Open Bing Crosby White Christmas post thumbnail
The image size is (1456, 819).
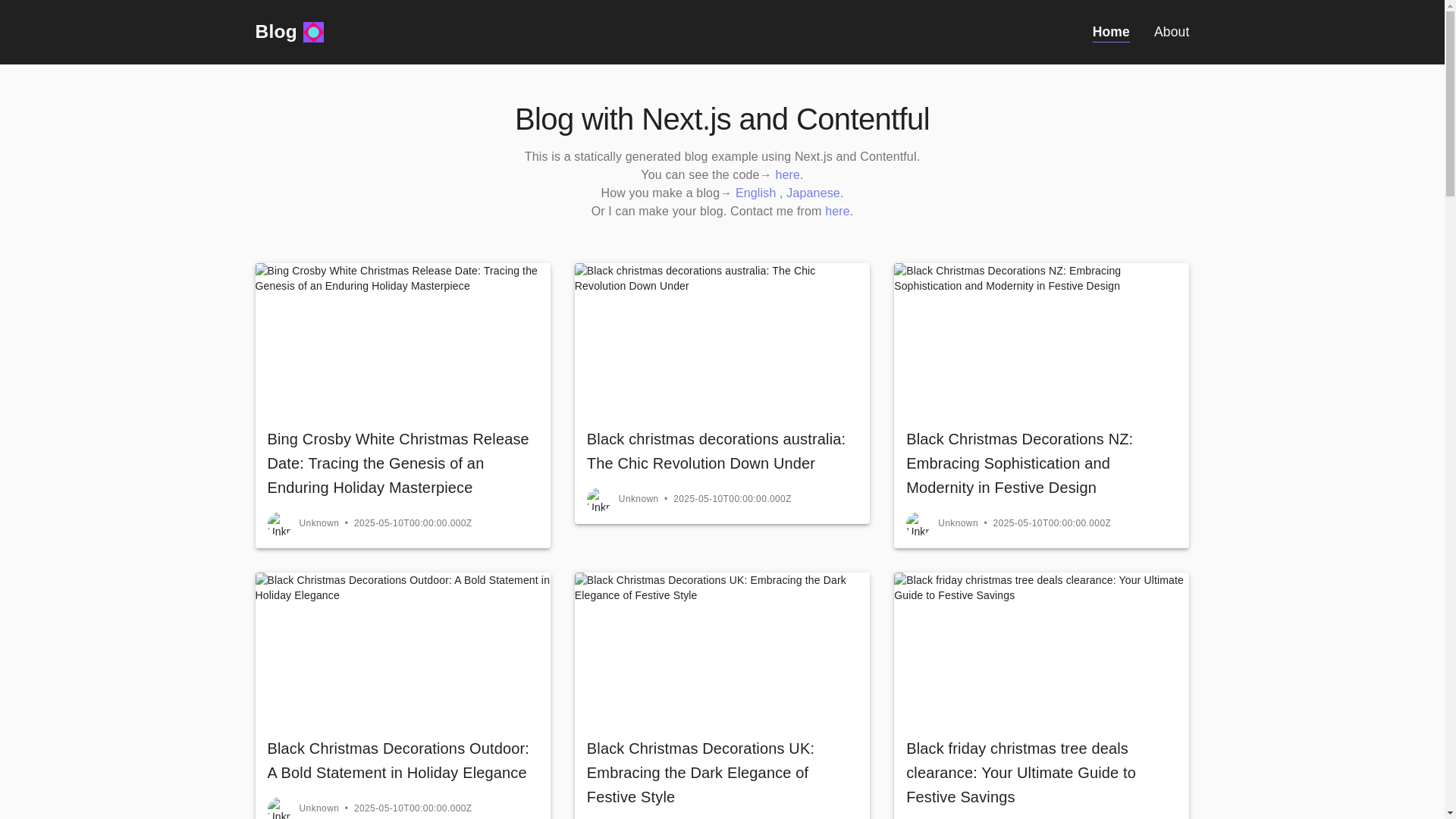[403, 339]
